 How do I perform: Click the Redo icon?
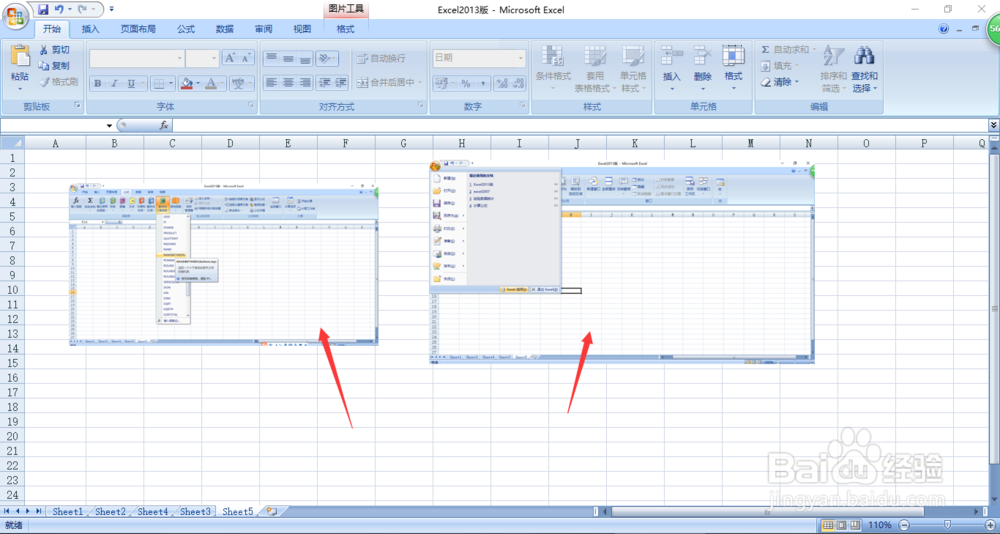(x=84, y=9)
